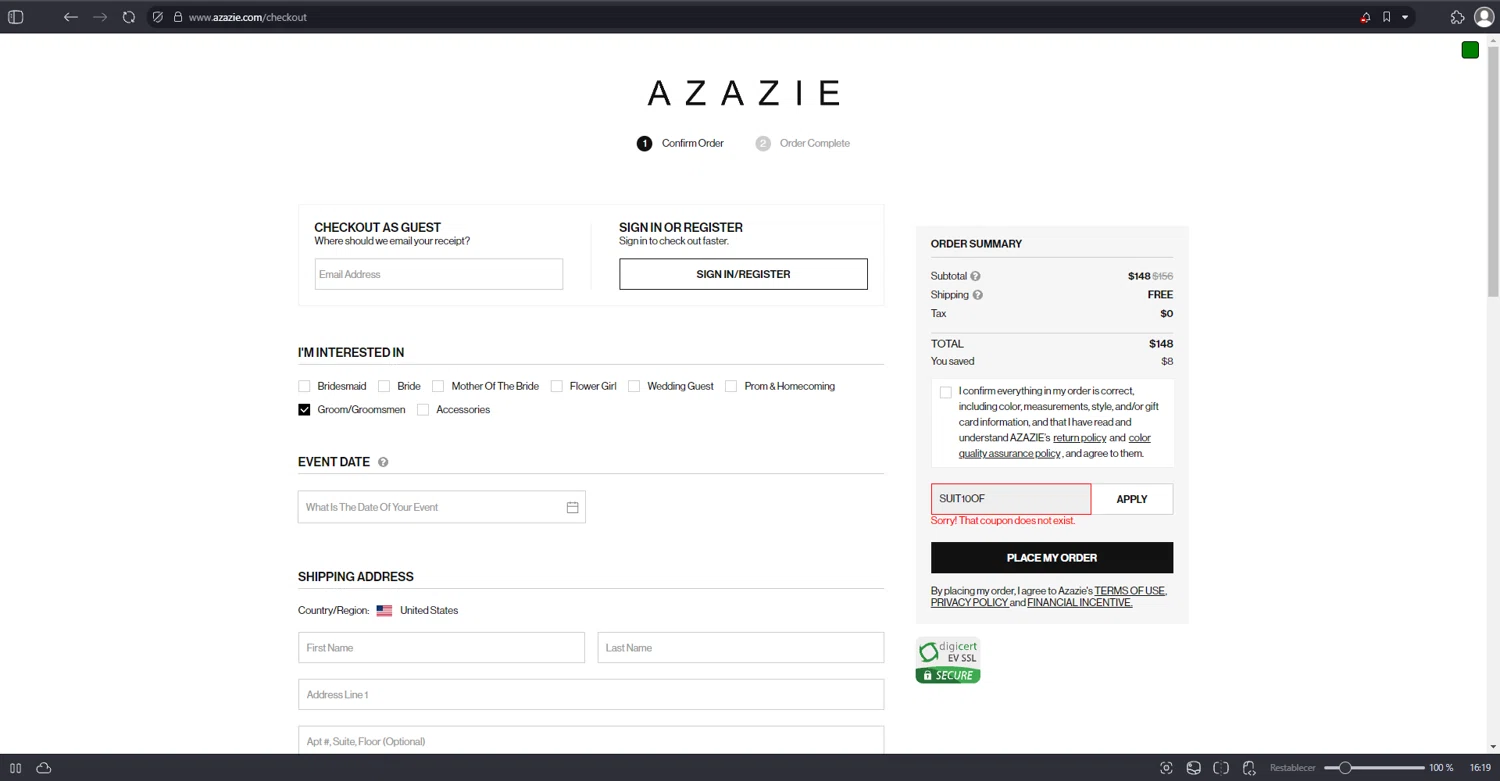Click the AZAZIE logo
This screenshot has width=1500, height=781.
coord(743,93)
